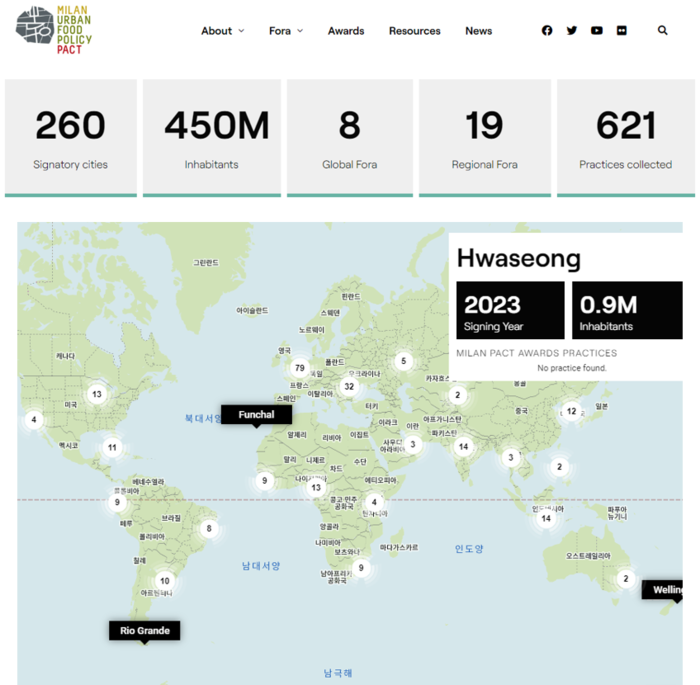This screenshot has width=700, height=685.
Task: Open the Flickr social icon
Action: click(622, 31)
